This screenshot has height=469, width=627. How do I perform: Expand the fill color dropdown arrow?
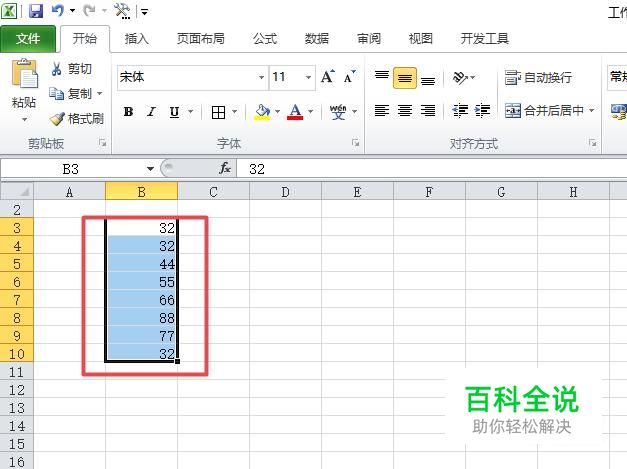[277, 112]
